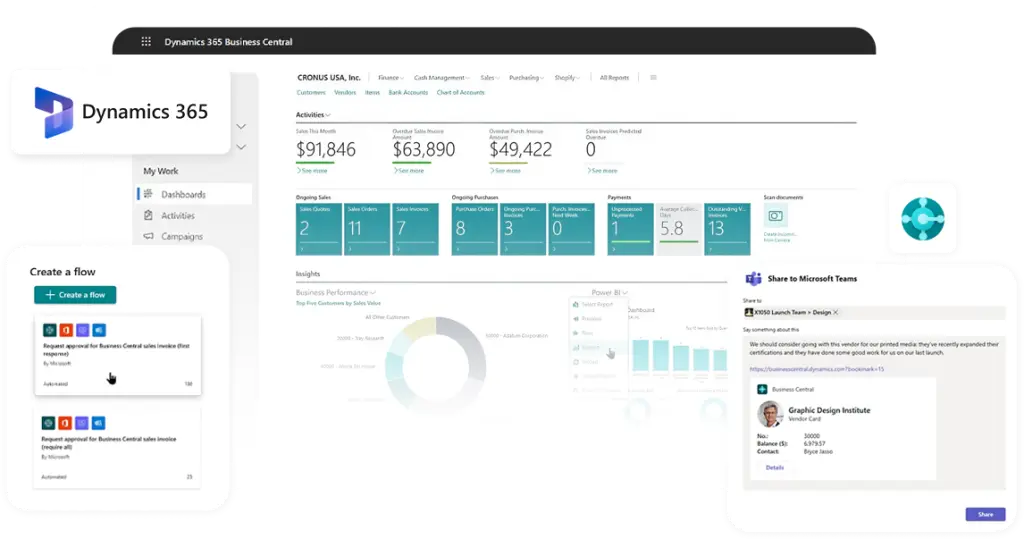
Task: Click the Campaigns megaphone icon
Action: [x=148, y=236]
